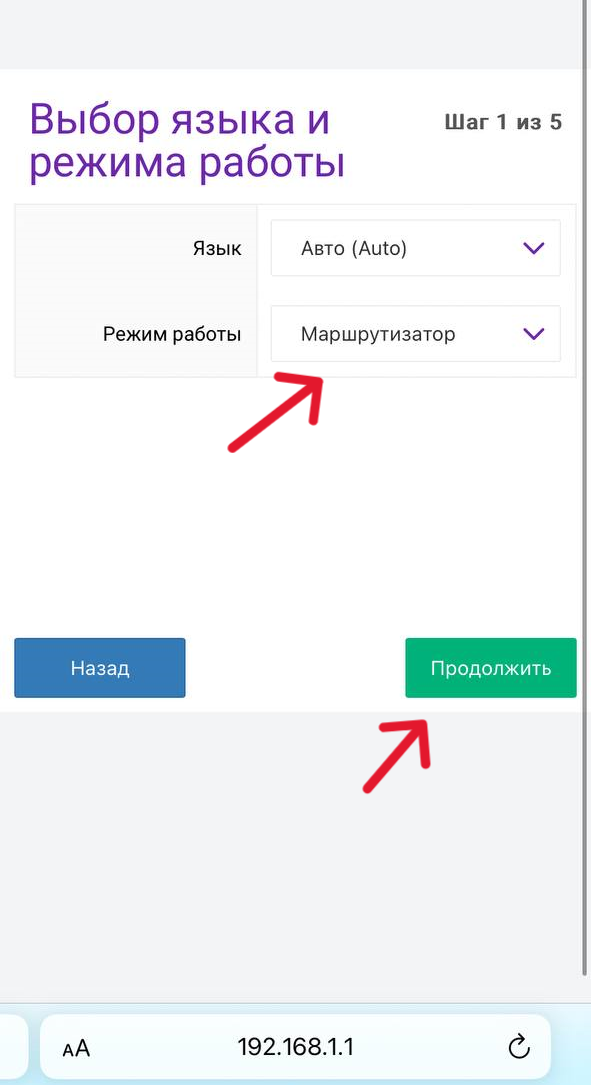Click the Язык field label
The width and height of the screenshot is (591, 1085).
[x=217, y=249]
